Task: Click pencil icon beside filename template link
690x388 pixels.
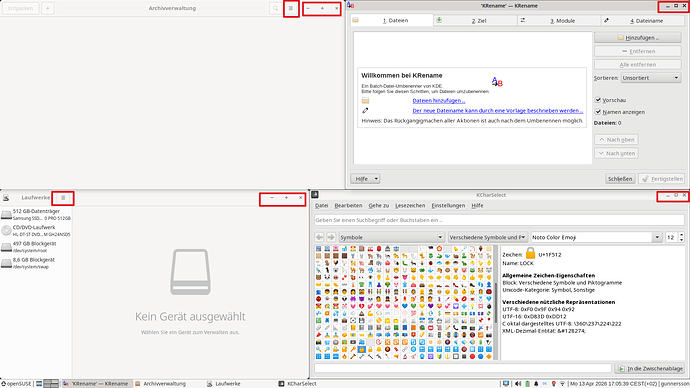Action: click(365, 110)
